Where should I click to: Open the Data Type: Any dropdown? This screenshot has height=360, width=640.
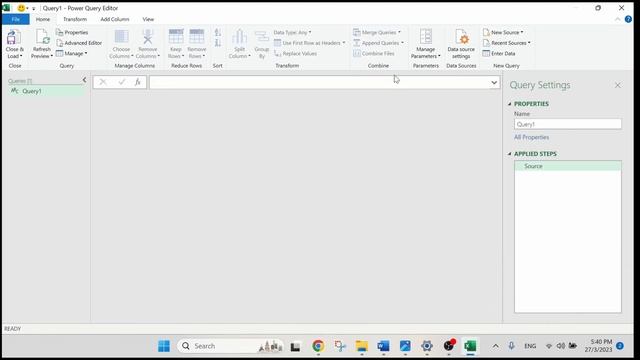click(292, 32)
